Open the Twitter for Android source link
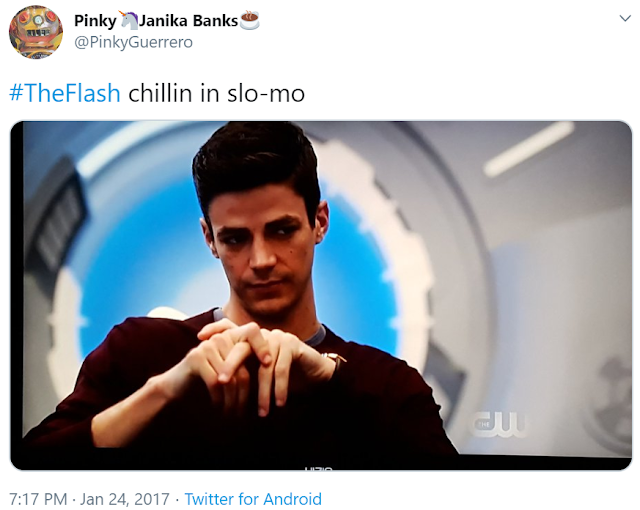 [253, 499]
